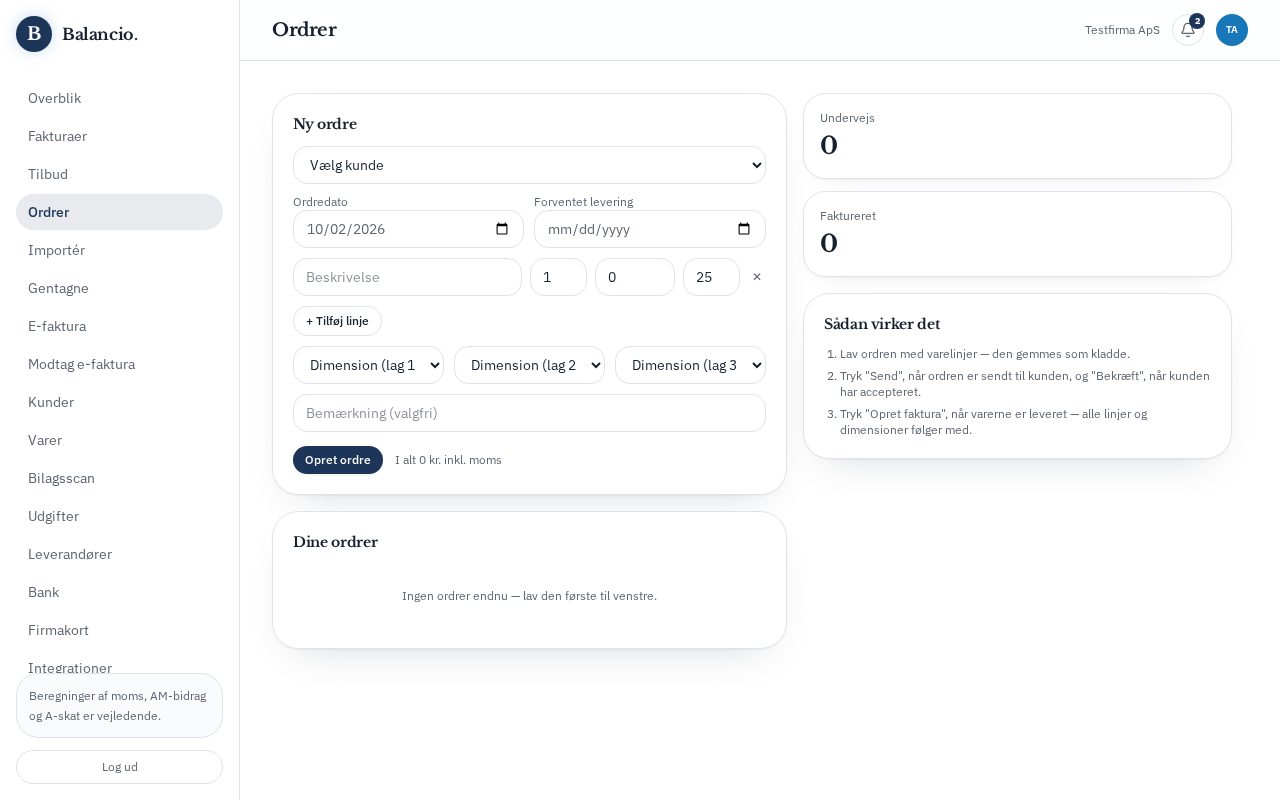Click the Opret ordre button
1280x800 pixels.
338,460
